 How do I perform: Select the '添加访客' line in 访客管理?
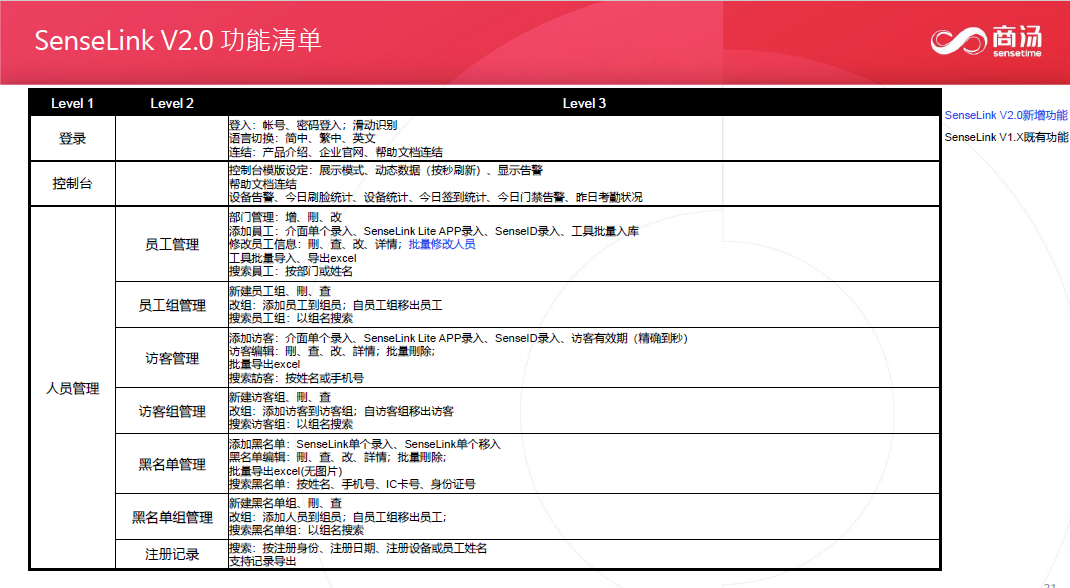pos(458,338)
